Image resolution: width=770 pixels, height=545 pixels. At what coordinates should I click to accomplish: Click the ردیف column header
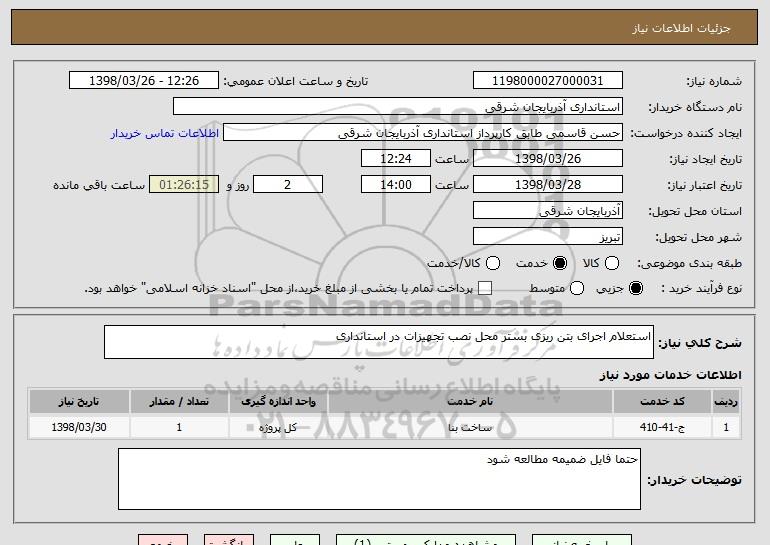726,402
